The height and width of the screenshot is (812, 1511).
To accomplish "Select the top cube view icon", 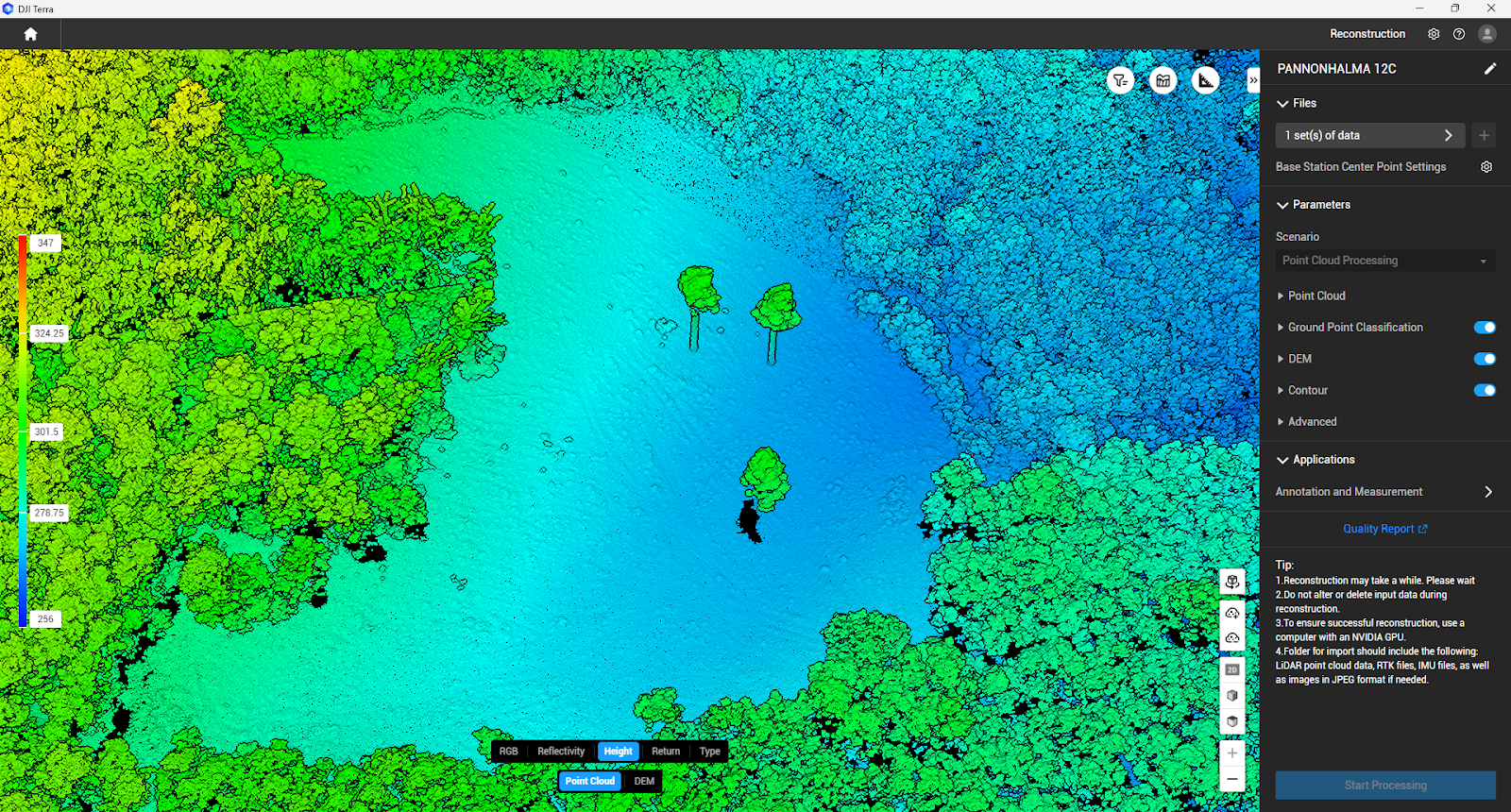I will 1232,722.
